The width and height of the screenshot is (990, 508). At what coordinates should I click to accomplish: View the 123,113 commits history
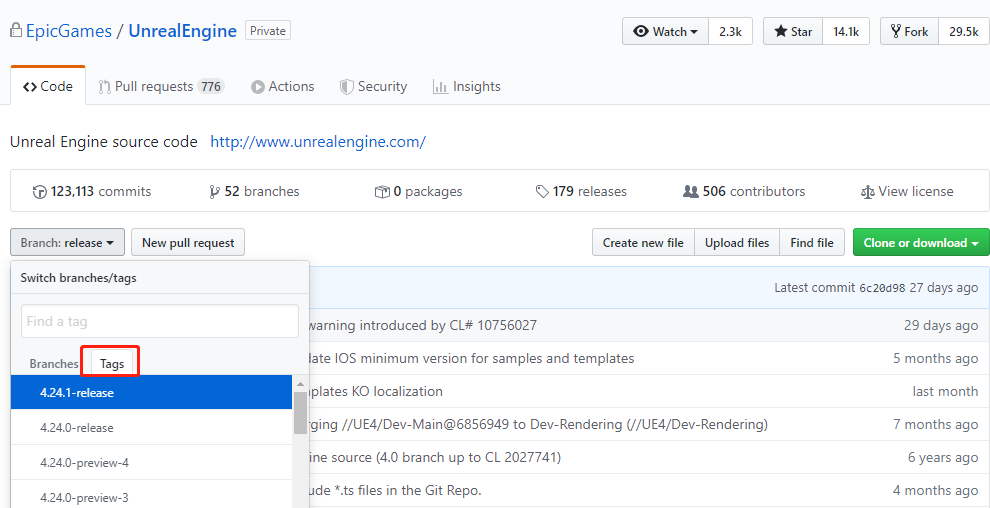[x=92, y=191]
